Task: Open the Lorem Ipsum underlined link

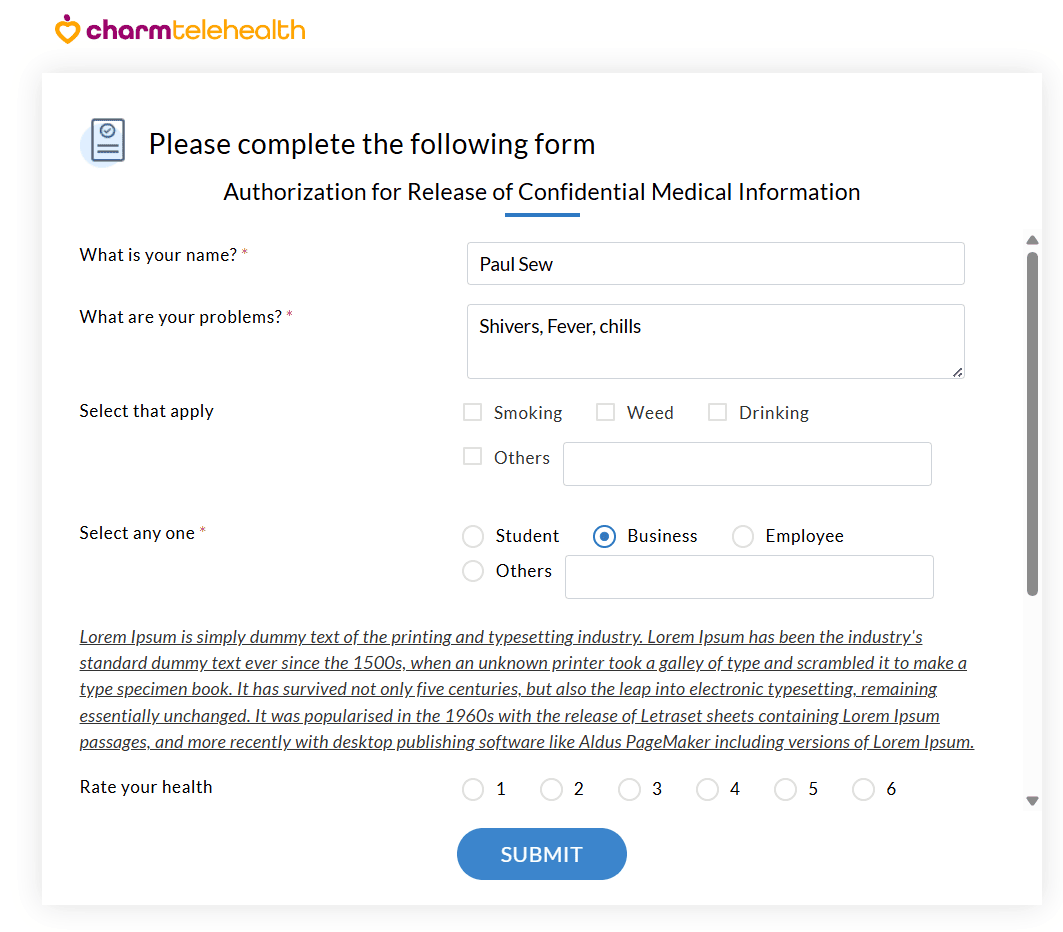Action: point(527,688)
